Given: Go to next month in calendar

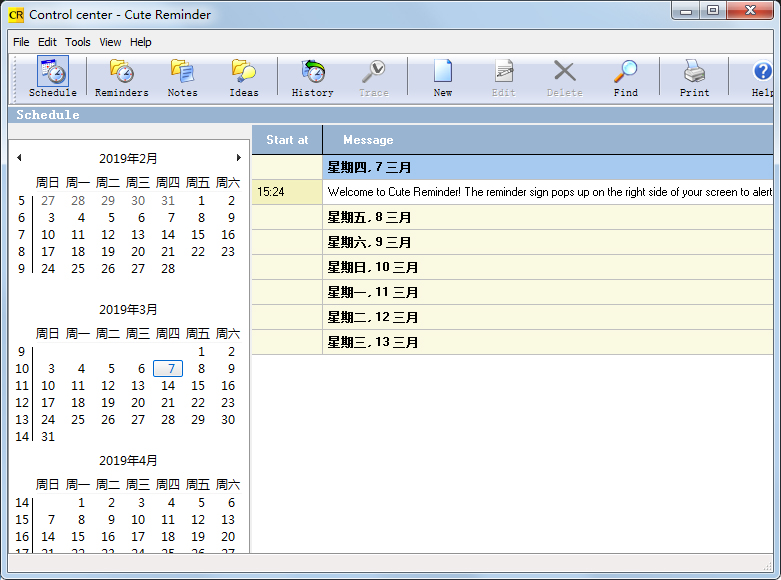Looking at the screenshot, I should (x=239, y=157).
